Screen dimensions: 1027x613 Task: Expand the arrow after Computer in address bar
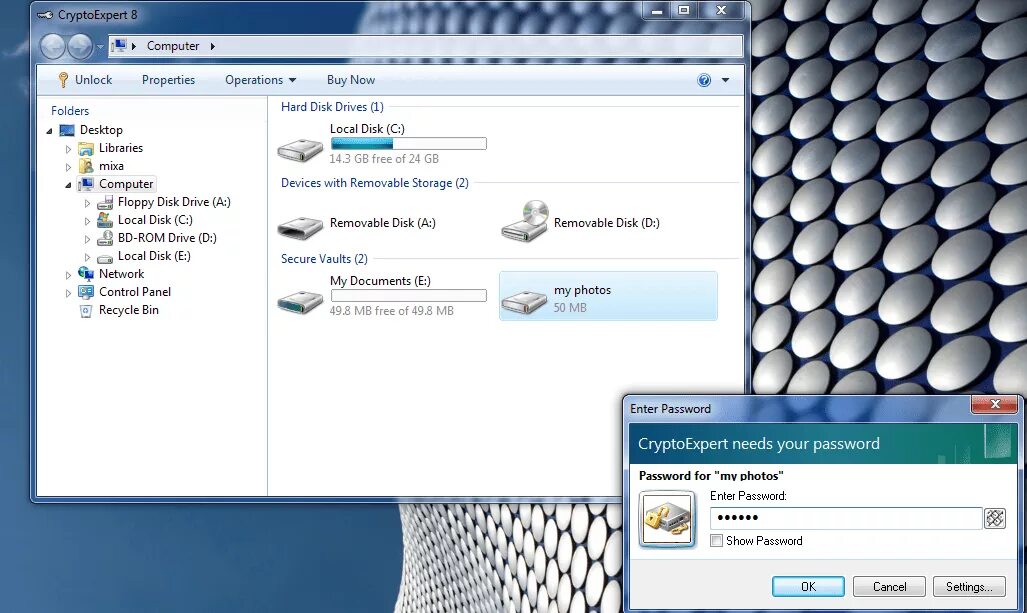coord(212,46)
